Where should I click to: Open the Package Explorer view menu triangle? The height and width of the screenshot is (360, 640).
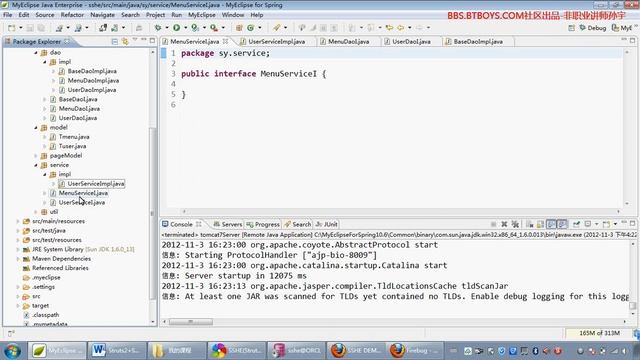pos(135,40)
